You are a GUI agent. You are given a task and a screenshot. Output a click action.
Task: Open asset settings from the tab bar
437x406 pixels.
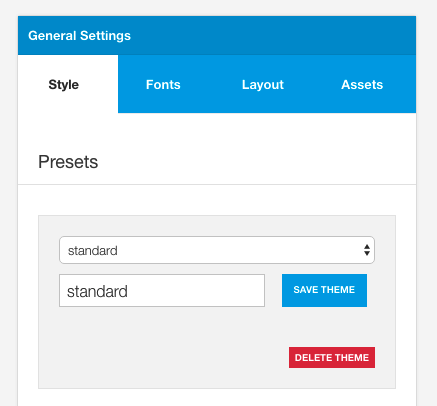[362, 84]
